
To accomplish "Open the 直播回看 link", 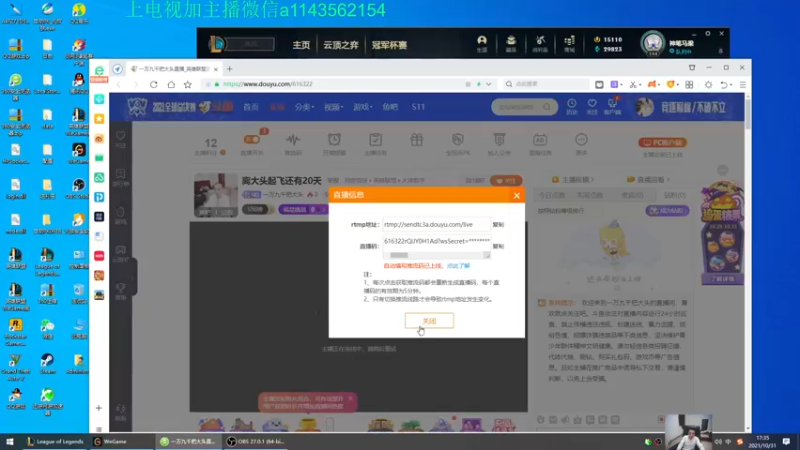I will (x=648, y=180).
